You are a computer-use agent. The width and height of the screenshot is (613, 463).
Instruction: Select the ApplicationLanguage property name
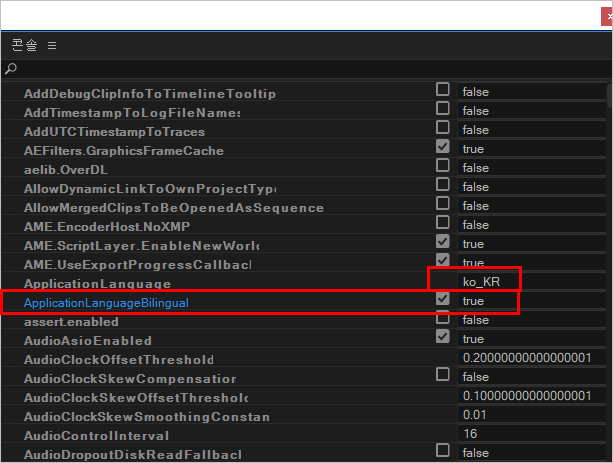tap(97, 284)
